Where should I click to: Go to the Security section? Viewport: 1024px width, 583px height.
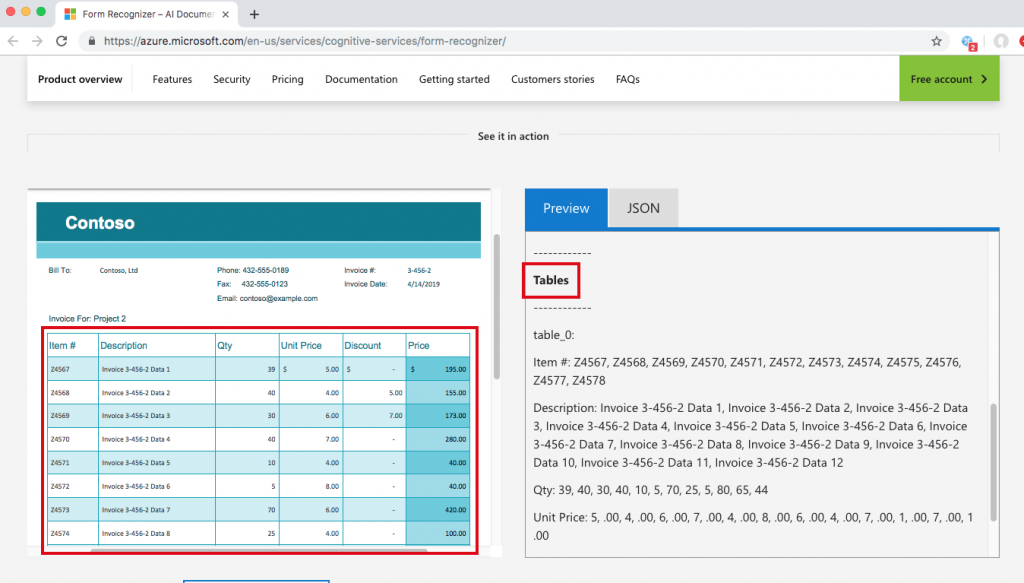(x=232, y=79)
